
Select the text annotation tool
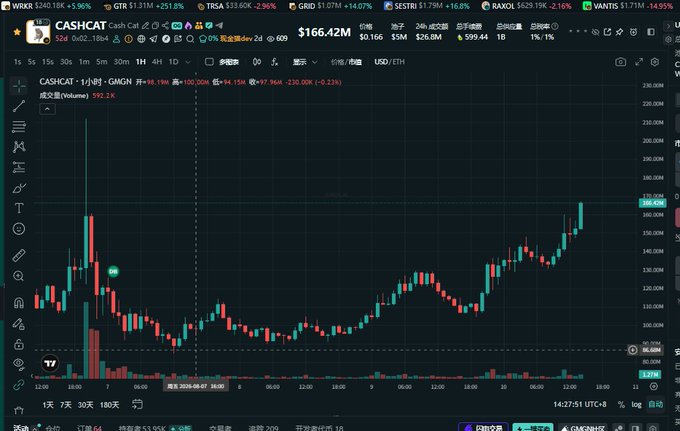19,208
